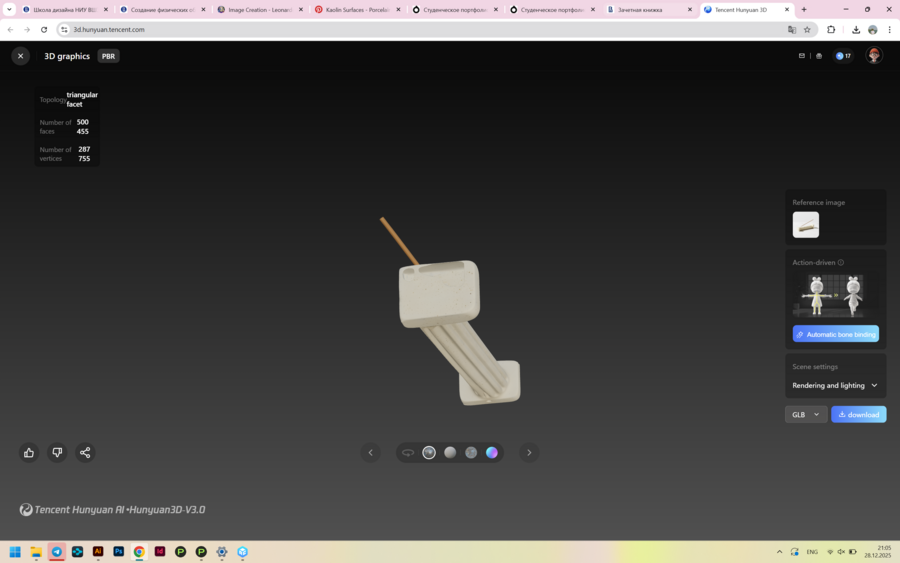The image size is (900, 563).
Task: Go to the previous model with left arrow
Action: pos(370,453)
